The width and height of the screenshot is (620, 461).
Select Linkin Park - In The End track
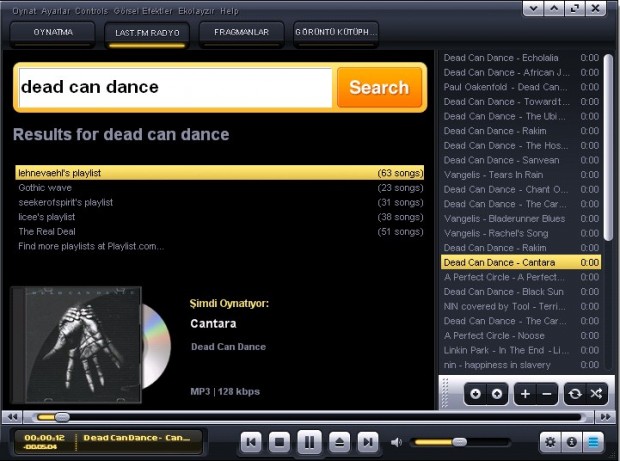[521, 350]
